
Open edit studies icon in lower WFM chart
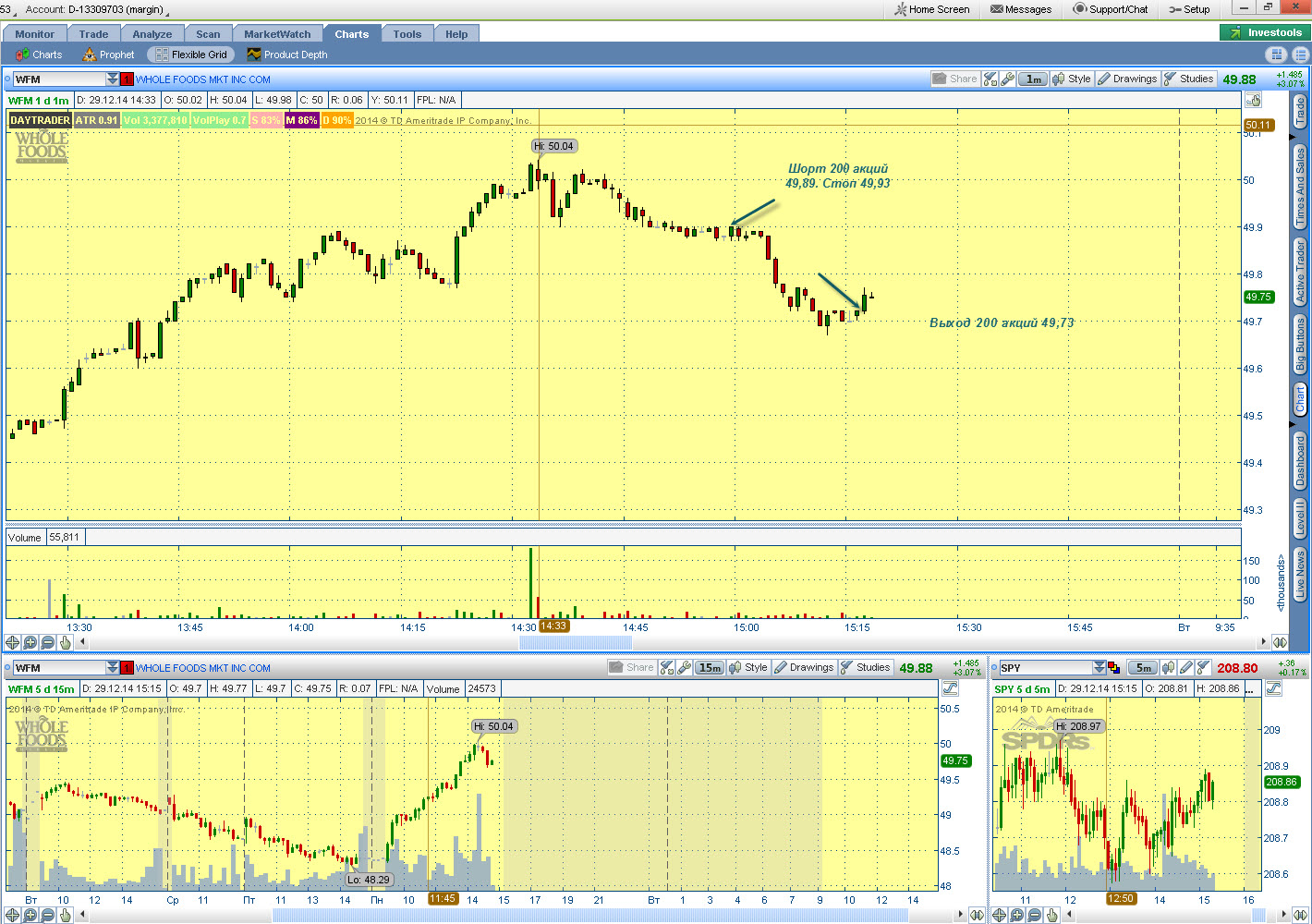[667, 668]
